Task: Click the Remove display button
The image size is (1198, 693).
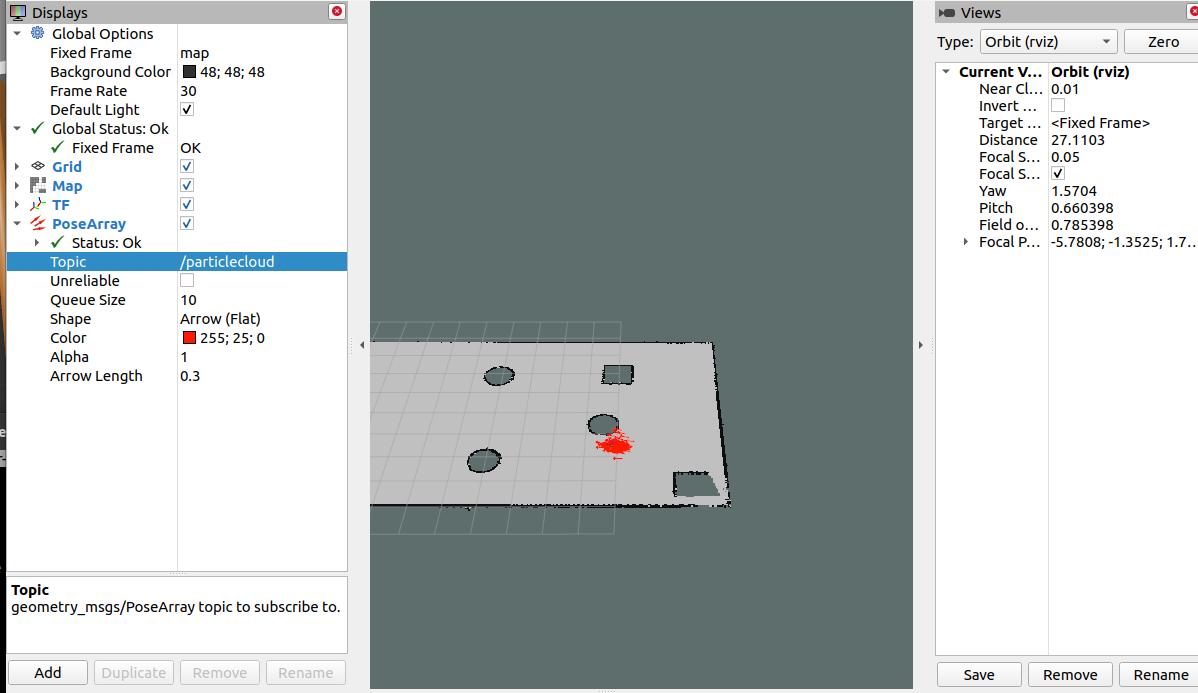Action: (x=220, y=672)
